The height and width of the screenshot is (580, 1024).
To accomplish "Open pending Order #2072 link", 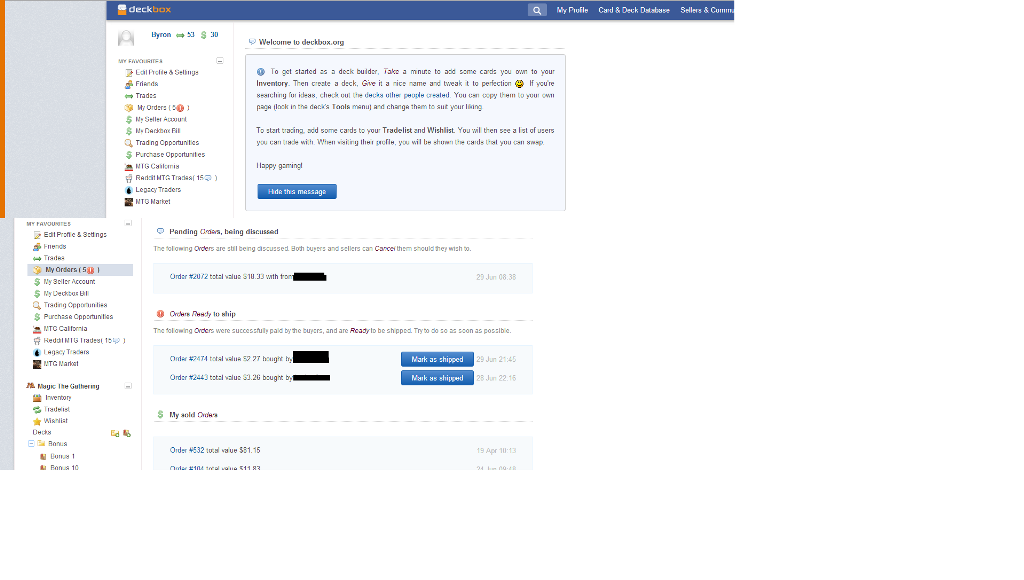I will (x=188, y=276).
